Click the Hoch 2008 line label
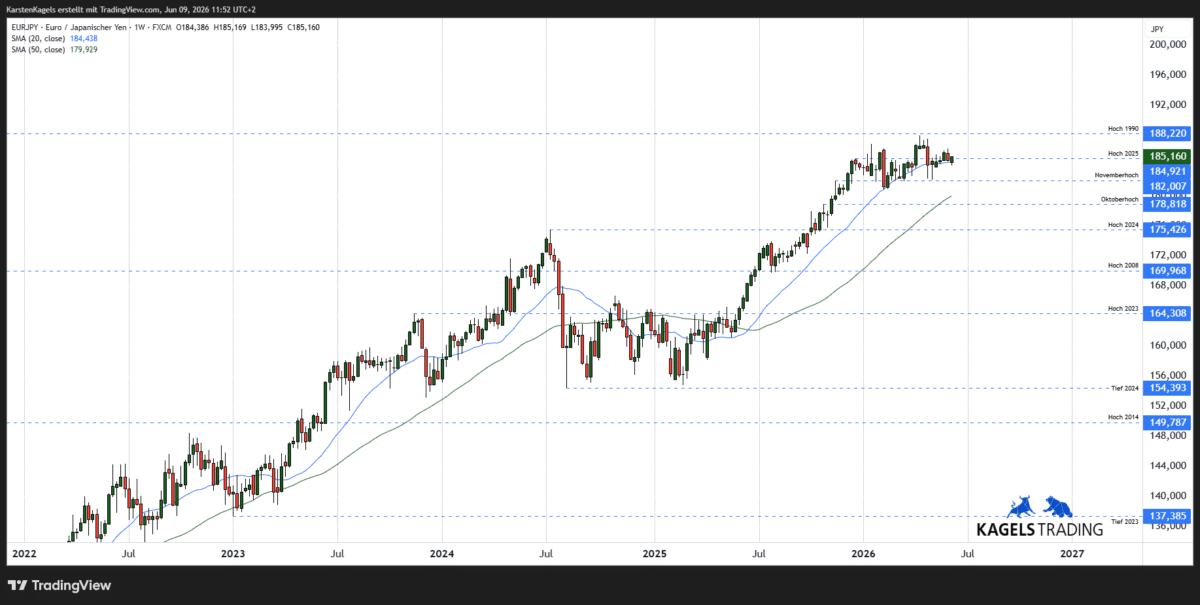 (1123, 265)
